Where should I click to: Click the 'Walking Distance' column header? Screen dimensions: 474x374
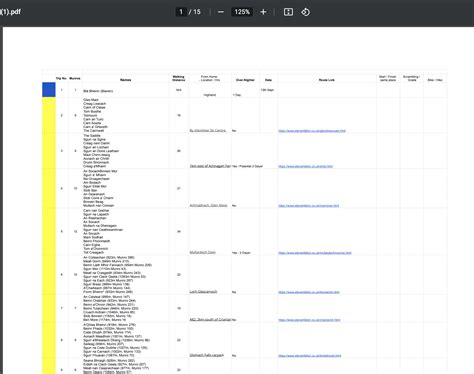tap(179, 78)
